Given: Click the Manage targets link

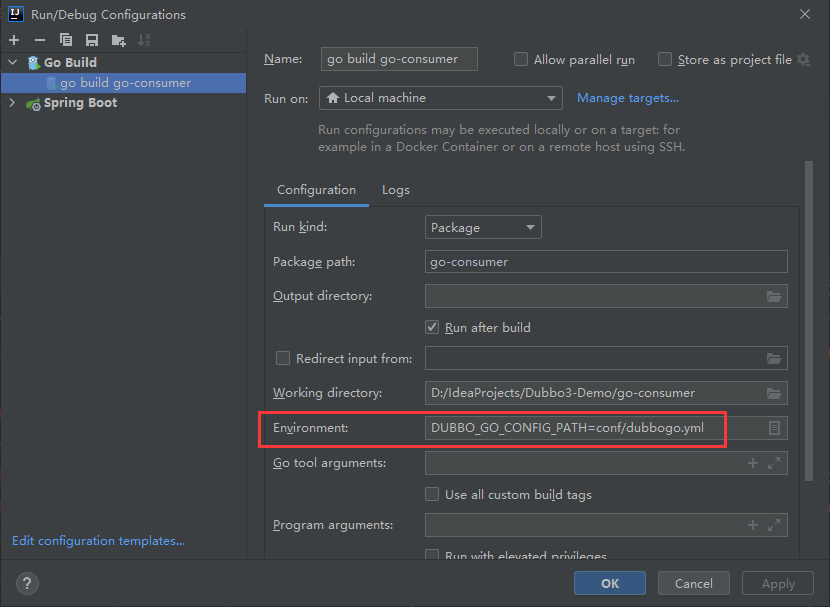Looking at the screenshot, I should [628, 98].
